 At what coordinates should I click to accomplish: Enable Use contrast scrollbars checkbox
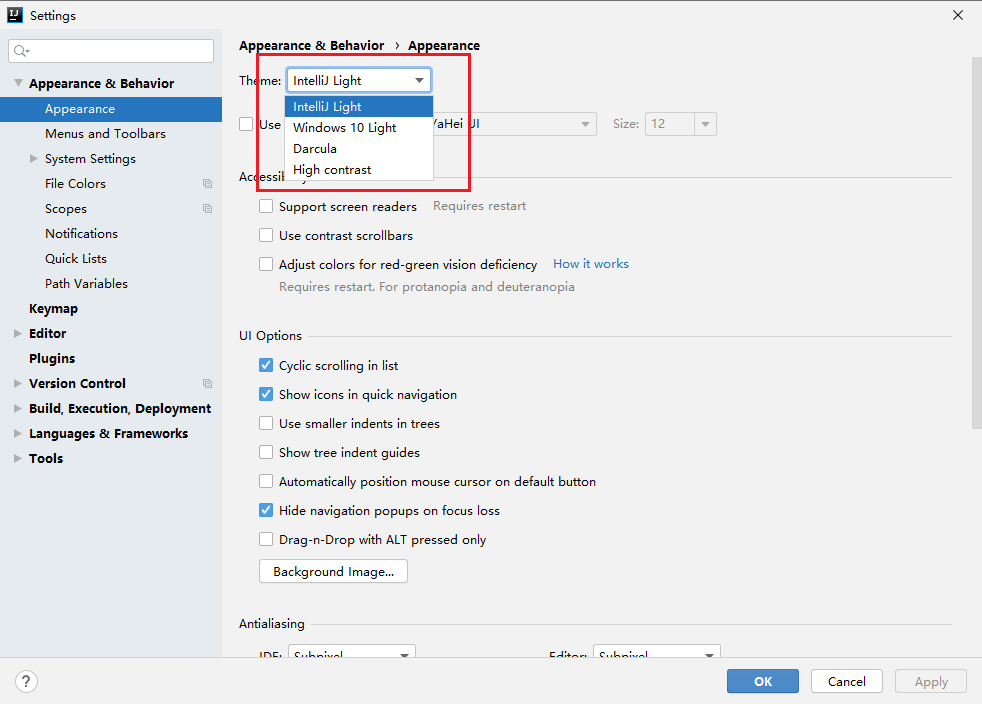[266, 236]
